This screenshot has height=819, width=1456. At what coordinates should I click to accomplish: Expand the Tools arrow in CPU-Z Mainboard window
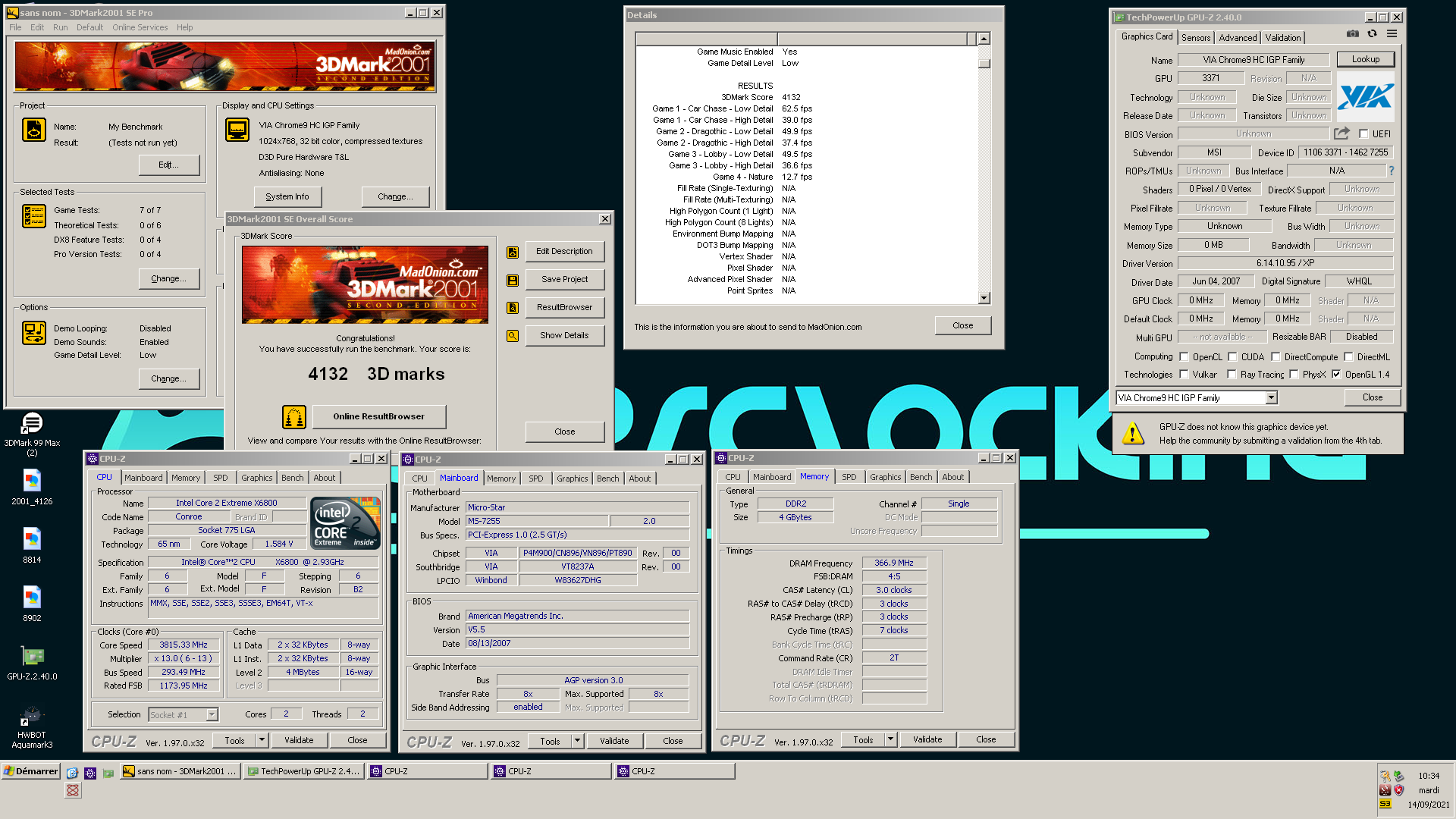[x=577, y=741]
